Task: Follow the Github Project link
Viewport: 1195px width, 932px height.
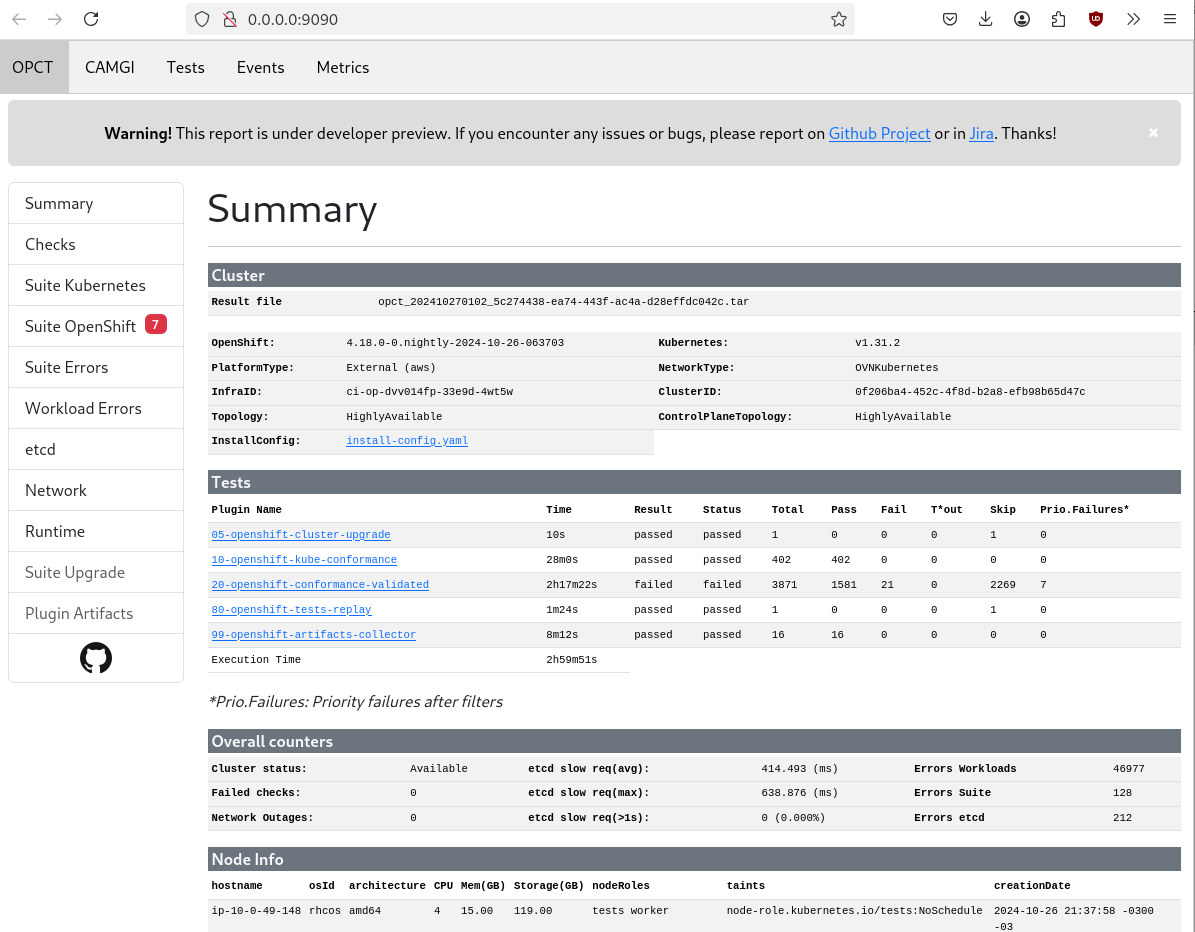Action: tap(879, 133)
